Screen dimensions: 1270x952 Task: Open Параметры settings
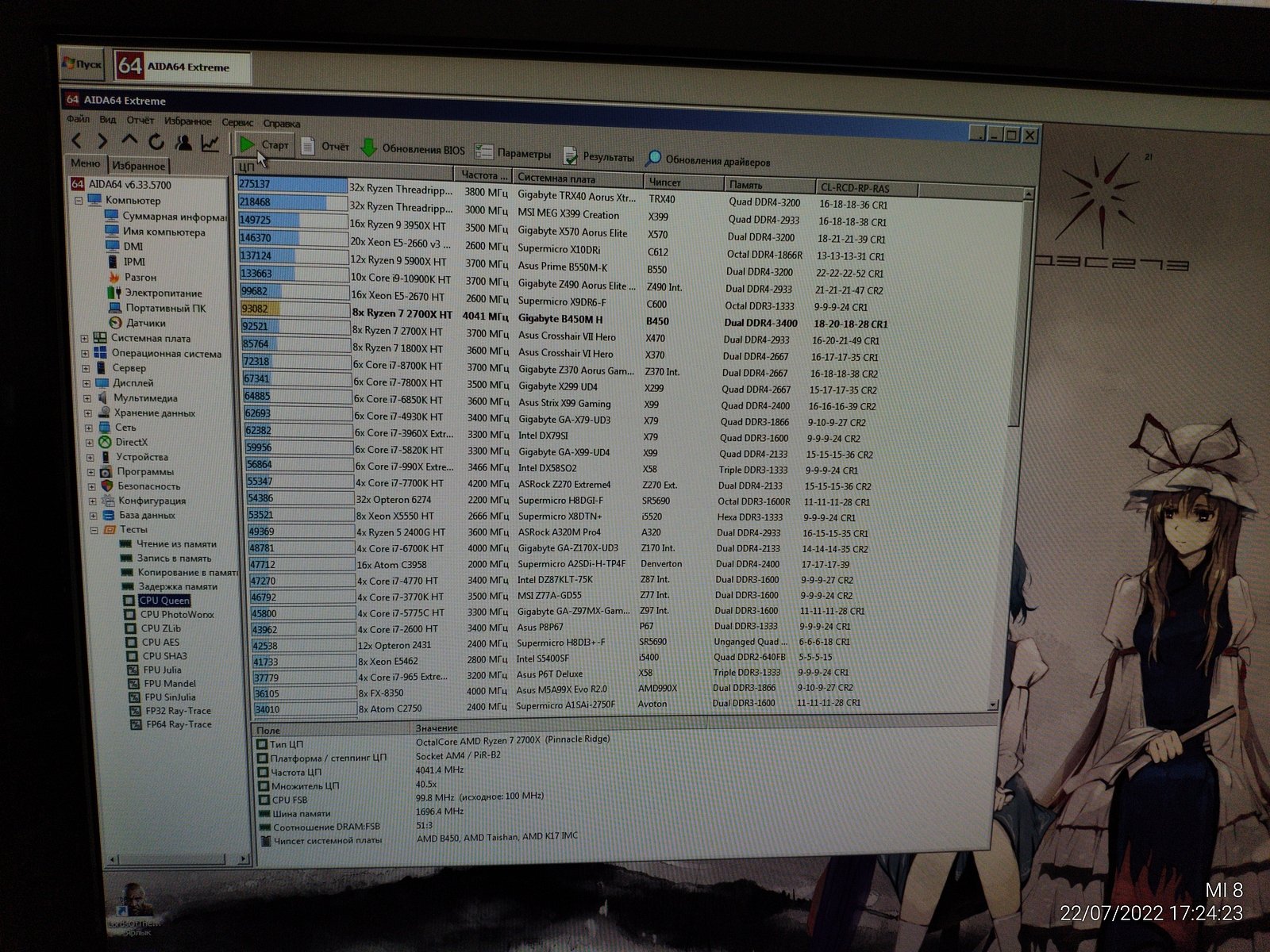click(513, 152)
